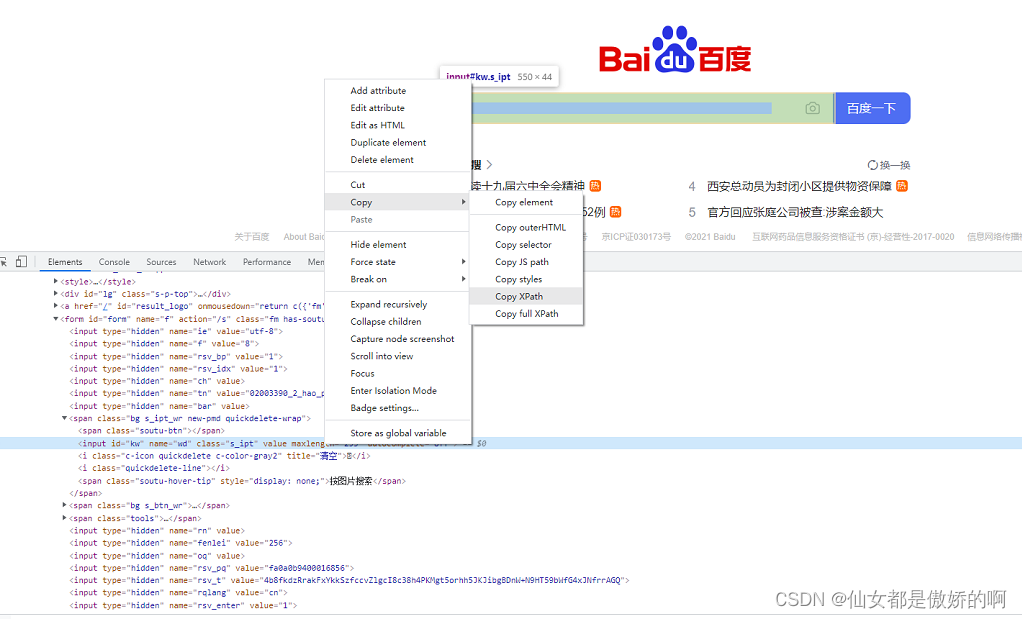
Task: Select Copy styles
Action: [x=526, y=280]
